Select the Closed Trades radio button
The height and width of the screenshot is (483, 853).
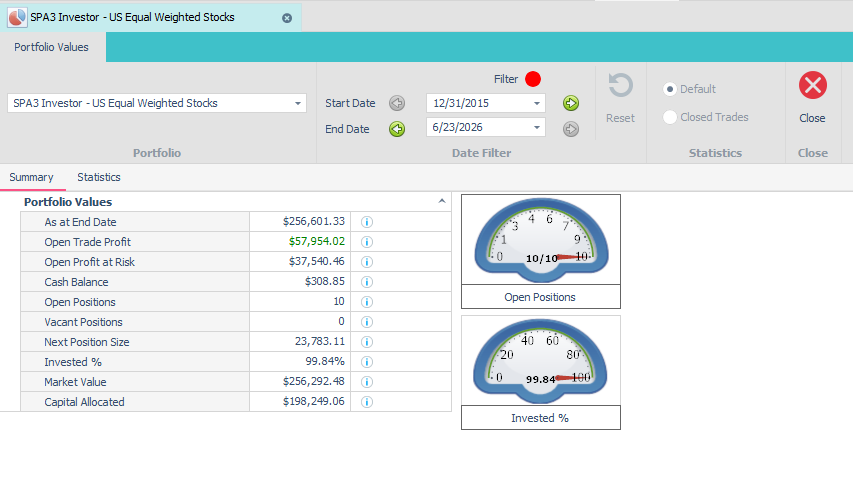tap(670, 117)
